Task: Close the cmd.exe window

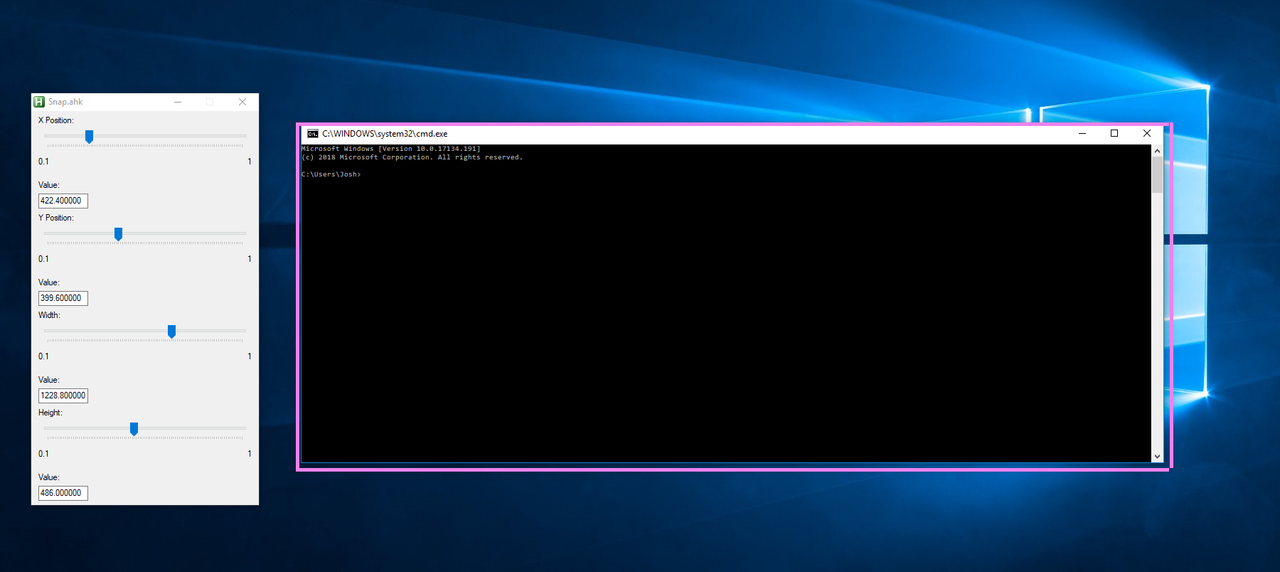Action: (1146, 134)
